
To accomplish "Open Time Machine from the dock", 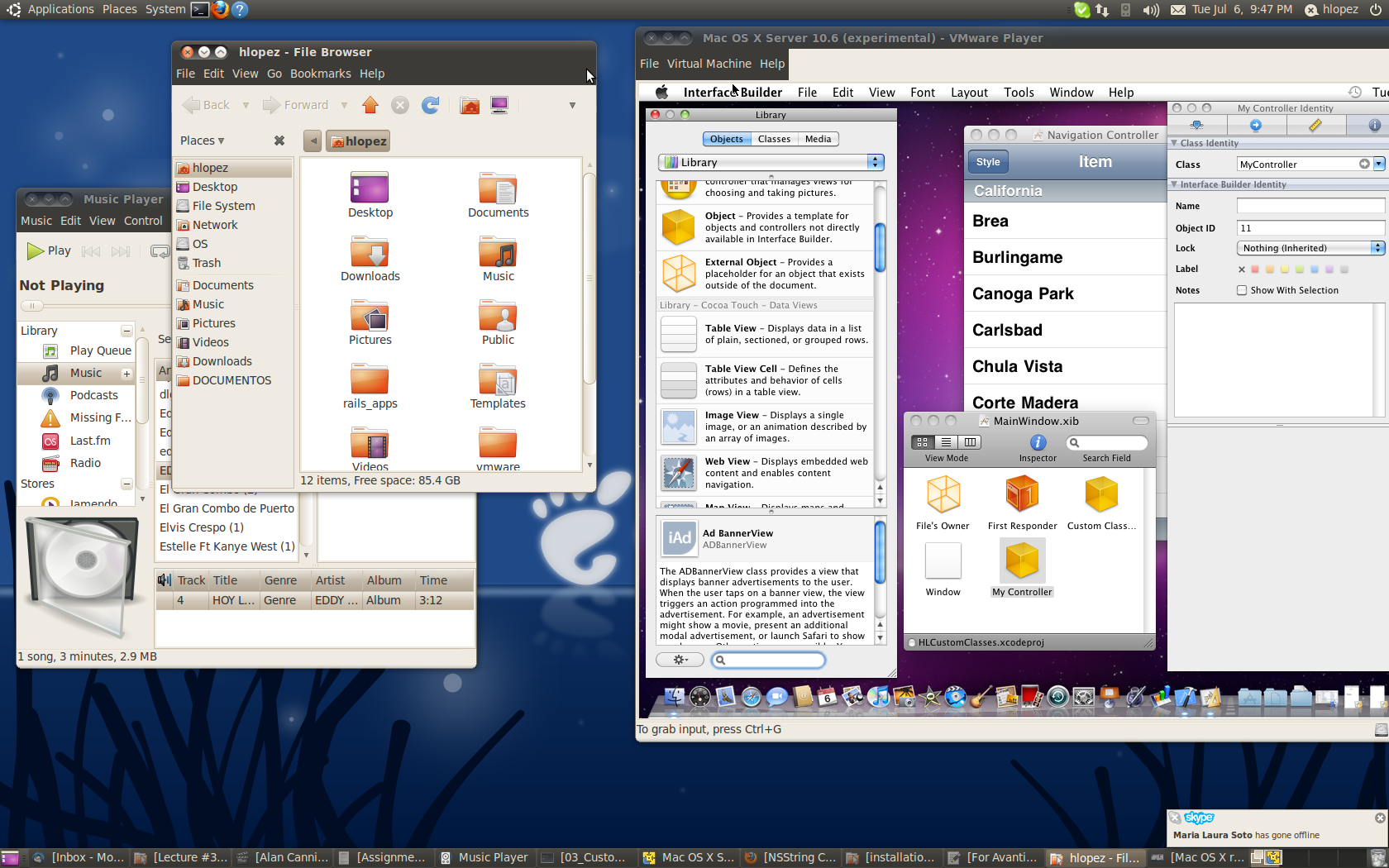I will coord(1057,697).
